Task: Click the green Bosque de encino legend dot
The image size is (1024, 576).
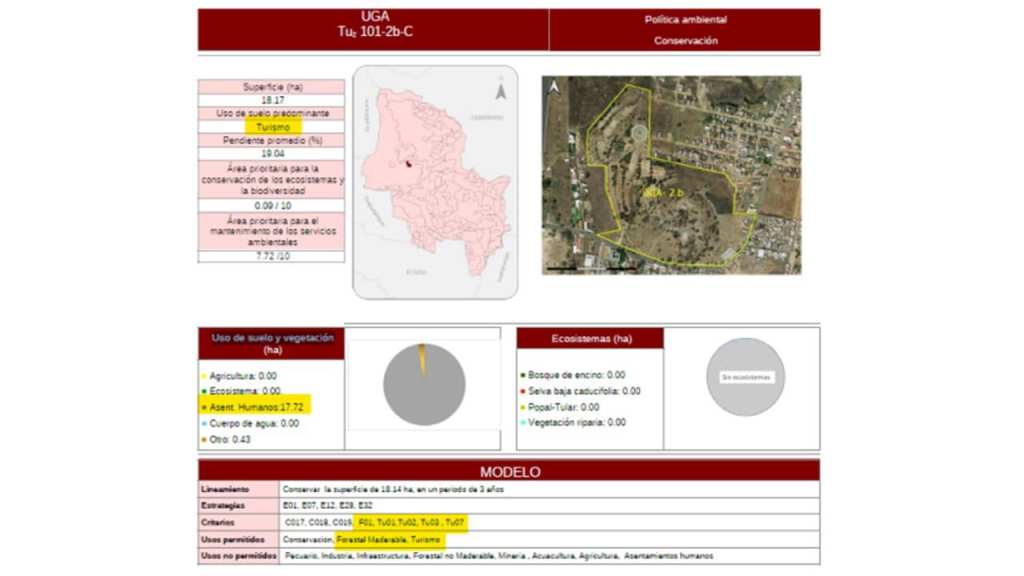Action: pyautogui.click(x=522, y=375)
